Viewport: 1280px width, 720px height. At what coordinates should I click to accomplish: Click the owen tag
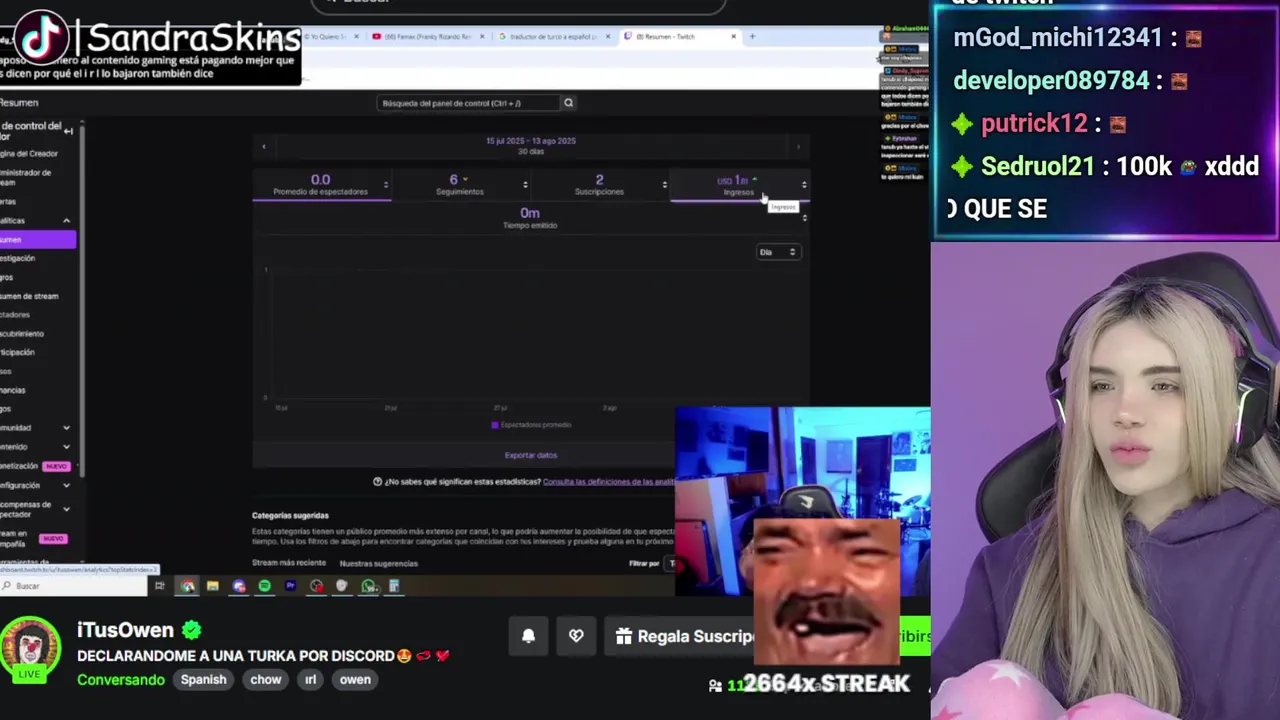point(355,680)
